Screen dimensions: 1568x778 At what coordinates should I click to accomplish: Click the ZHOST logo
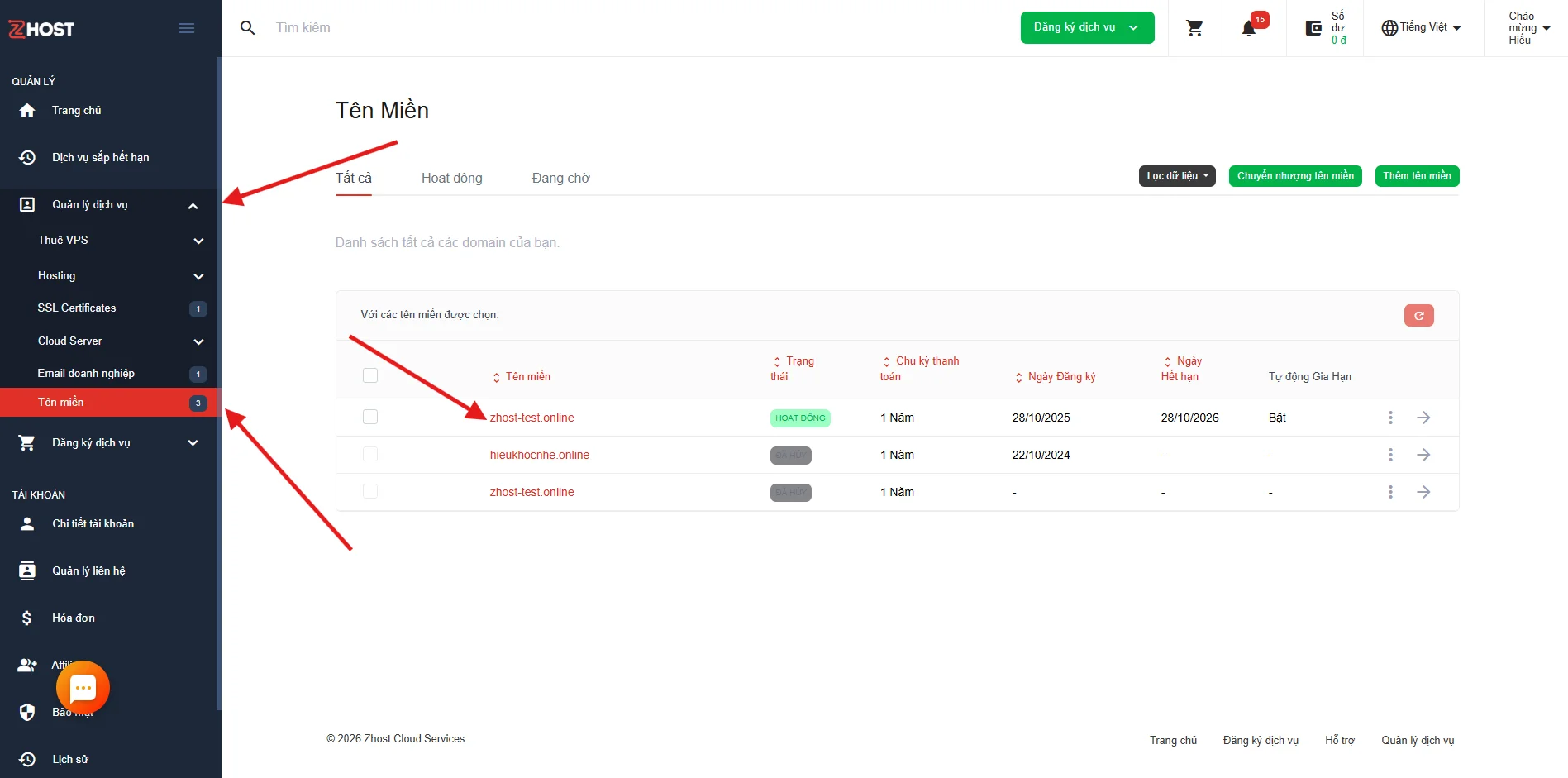tap(41, 29)
